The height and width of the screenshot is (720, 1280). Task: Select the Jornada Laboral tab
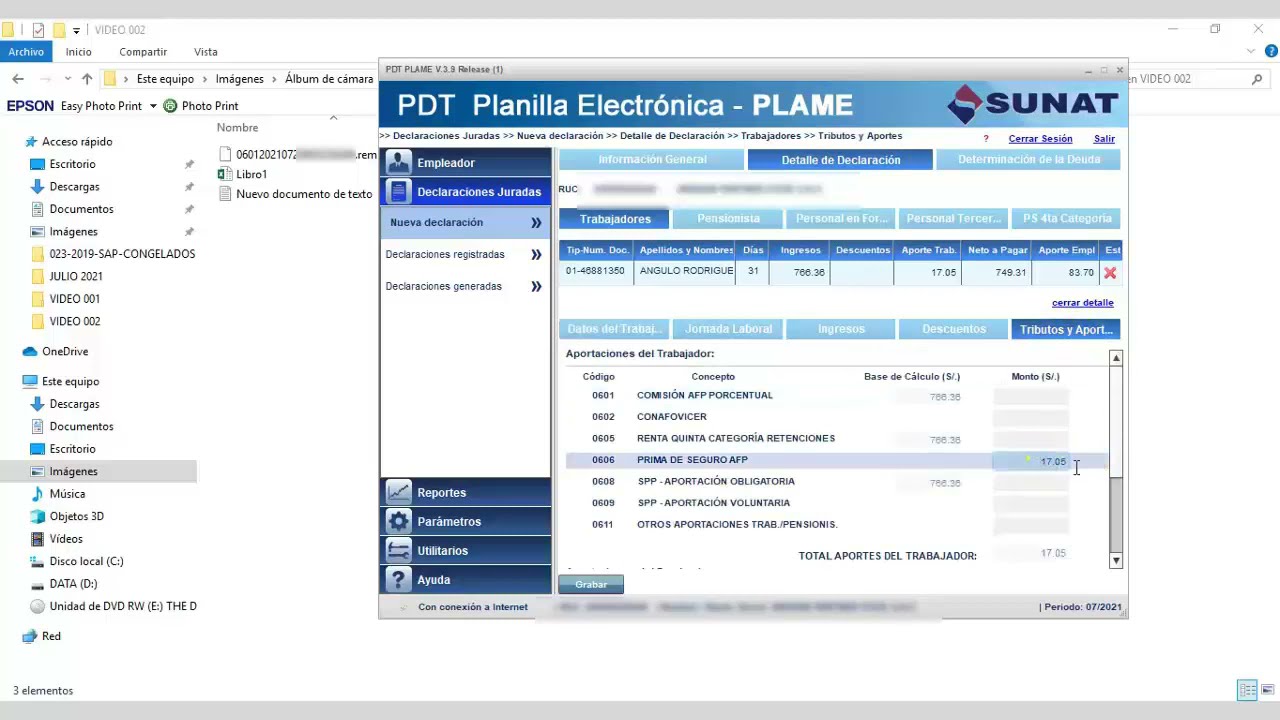pos(728,329)
